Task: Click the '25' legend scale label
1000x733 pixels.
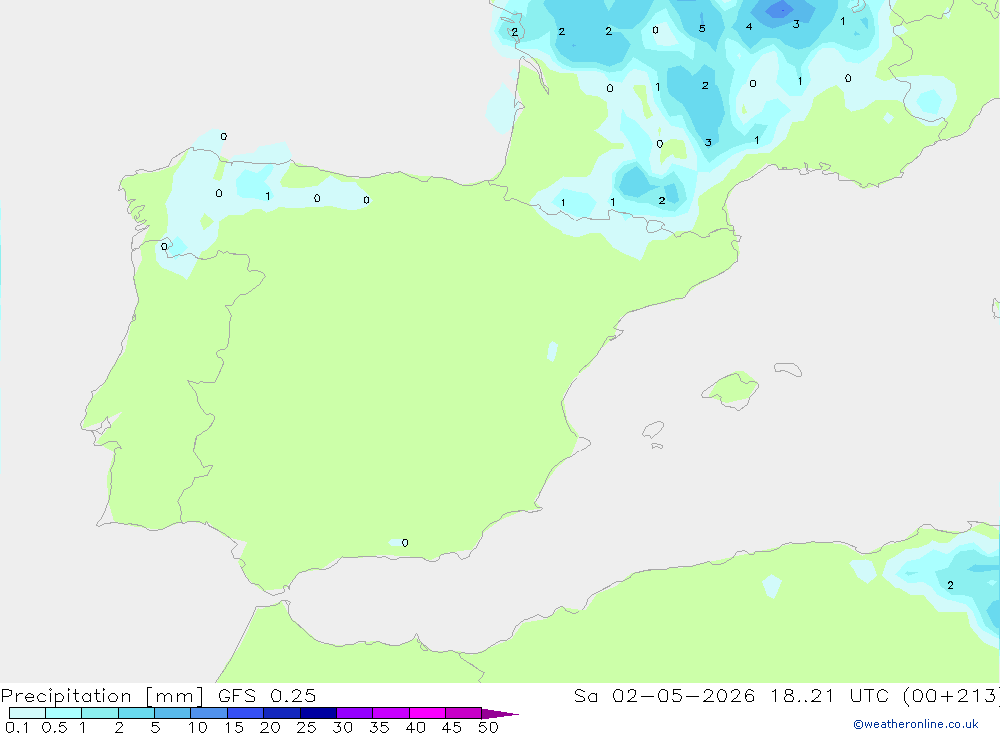Action: point(307,727)
